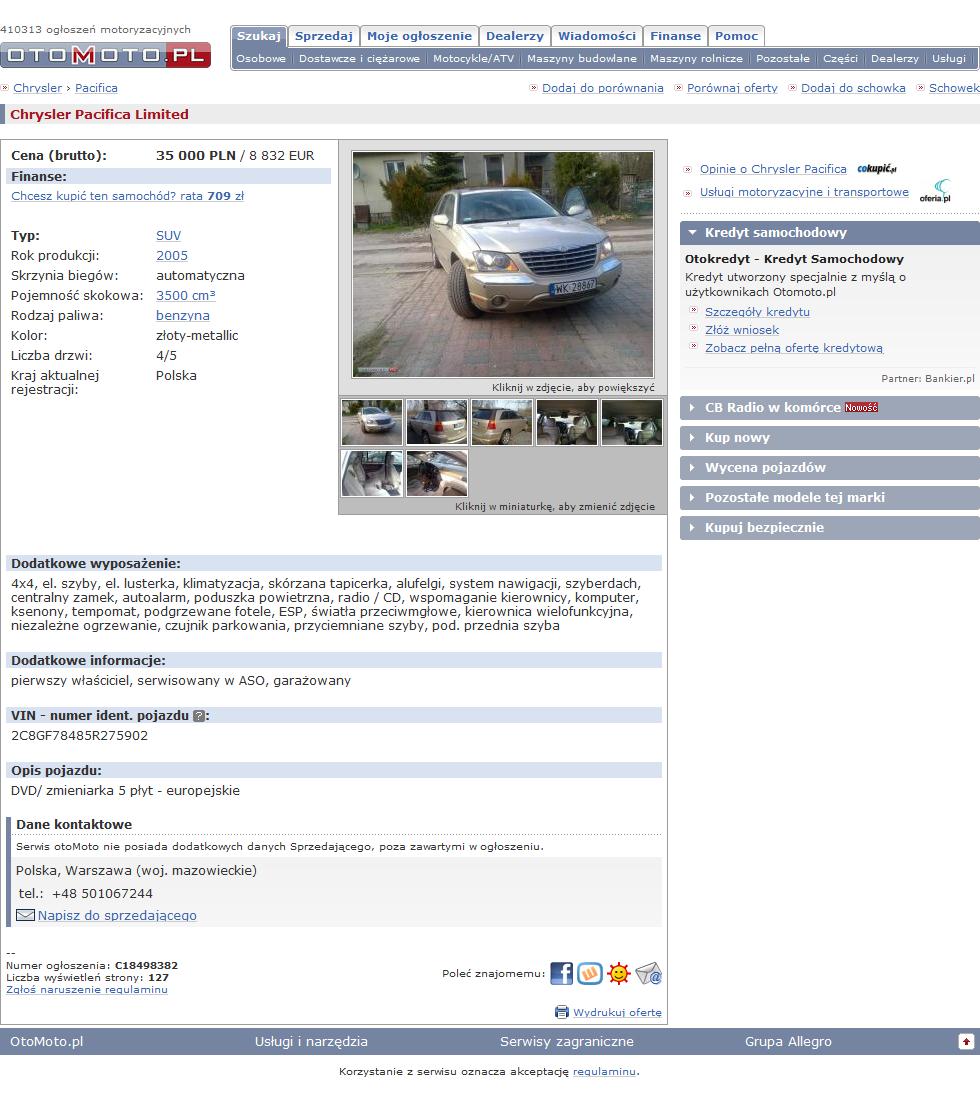The height and width of the screenshot is (1097, 980).
Task: Select the third thumbnail, rear view of car
Action: (x=502, y=422)
